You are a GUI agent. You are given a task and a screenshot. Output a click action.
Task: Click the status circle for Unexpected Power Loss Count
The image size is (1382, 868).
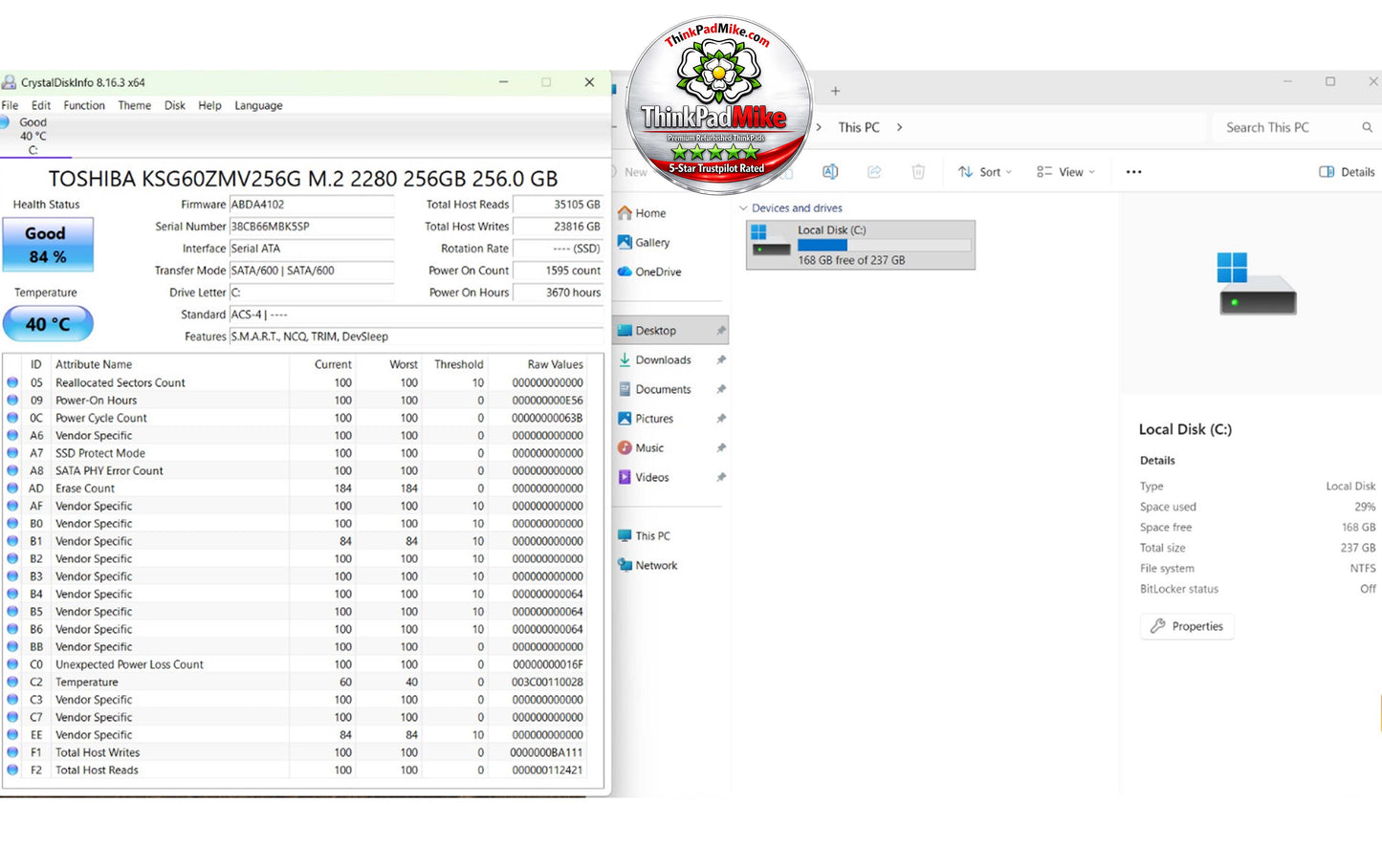pos(12,664)
